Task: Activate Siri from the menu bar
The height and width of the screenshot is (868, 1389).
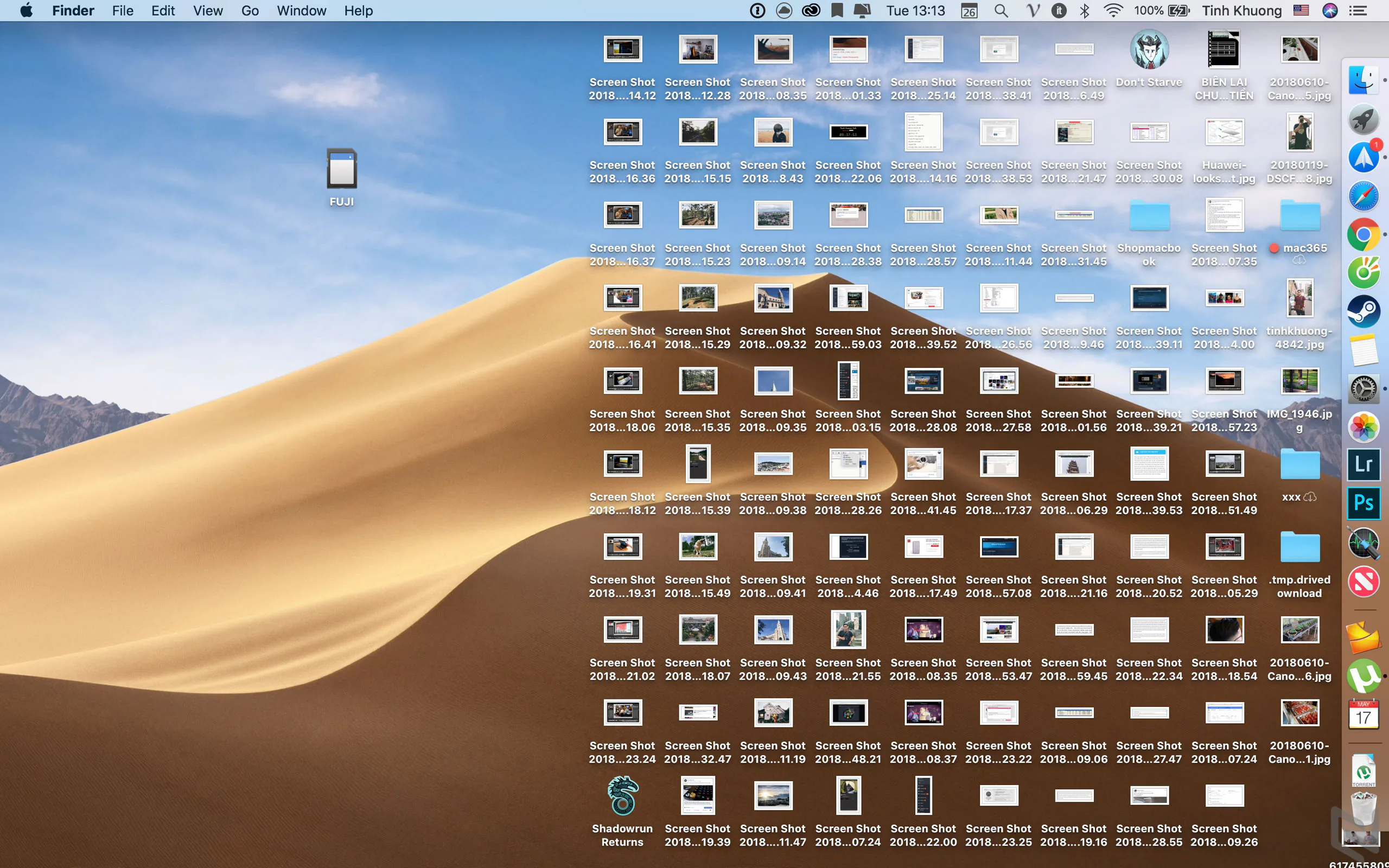Action: (x=1330, y=10)
